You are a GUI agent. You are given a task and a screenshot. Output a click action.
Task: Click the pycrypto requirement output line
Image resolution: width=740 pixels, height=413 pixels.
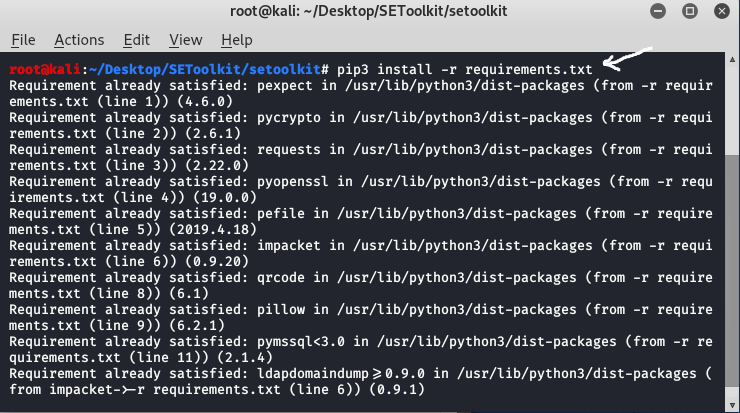(358, 118)
